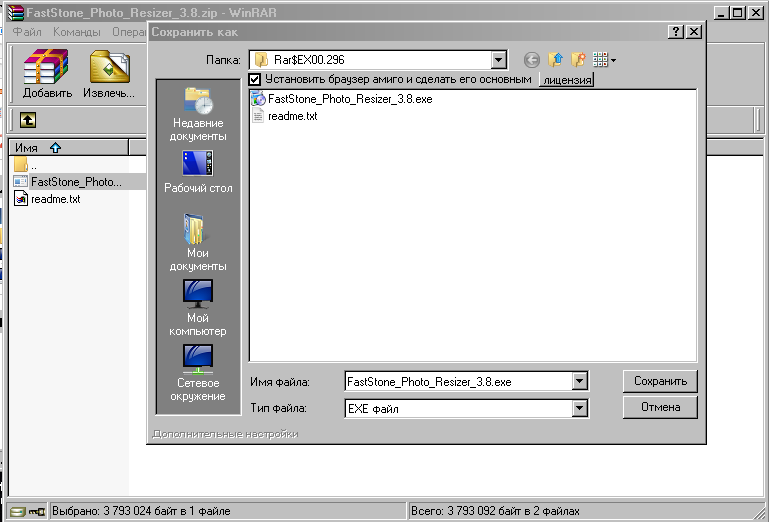Screen dimensions: 769x522
Task: Open Мой компьютер location
Action: coord(198,308)
